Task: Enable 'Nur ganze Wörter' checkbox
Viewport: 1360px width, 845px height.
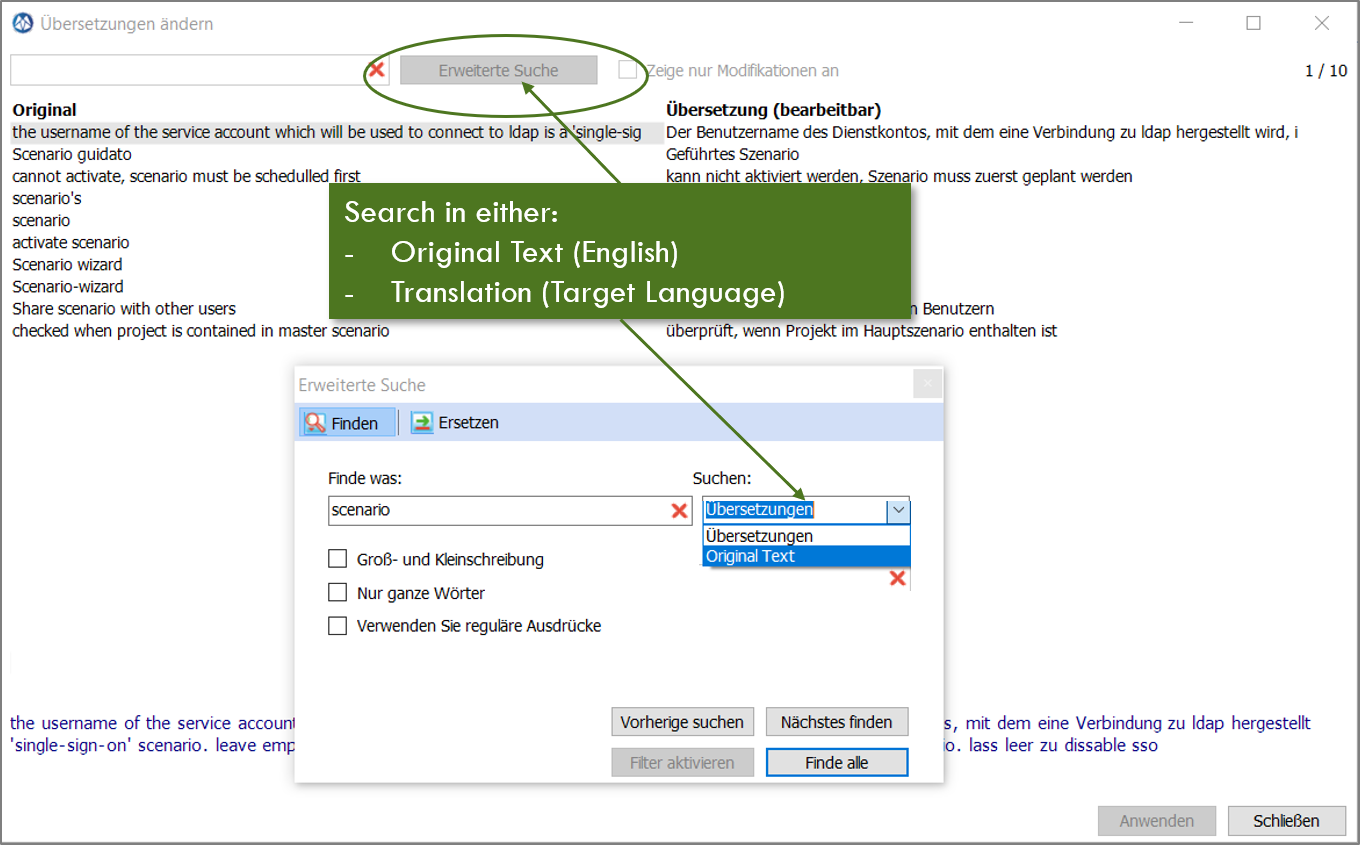Action: 338,593
